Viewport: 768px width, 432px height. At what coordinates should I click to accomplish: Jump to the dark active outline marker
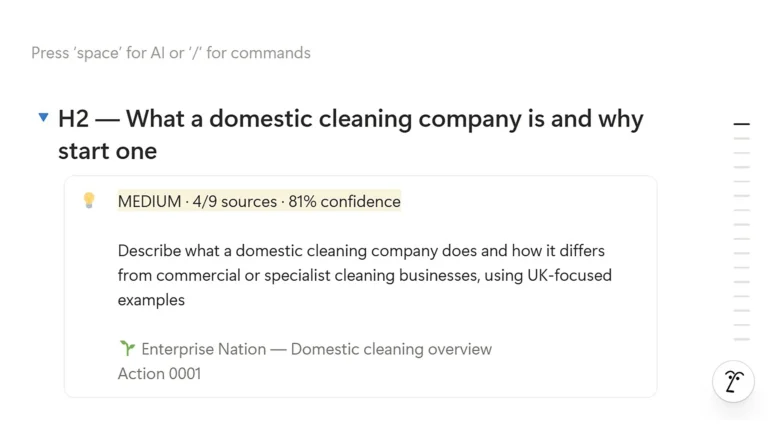coord(742,124)
